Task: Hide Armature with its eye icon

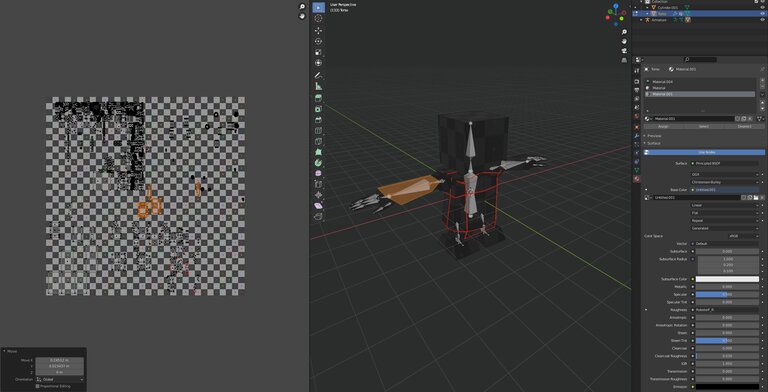Action: click(x=763, y=20)
